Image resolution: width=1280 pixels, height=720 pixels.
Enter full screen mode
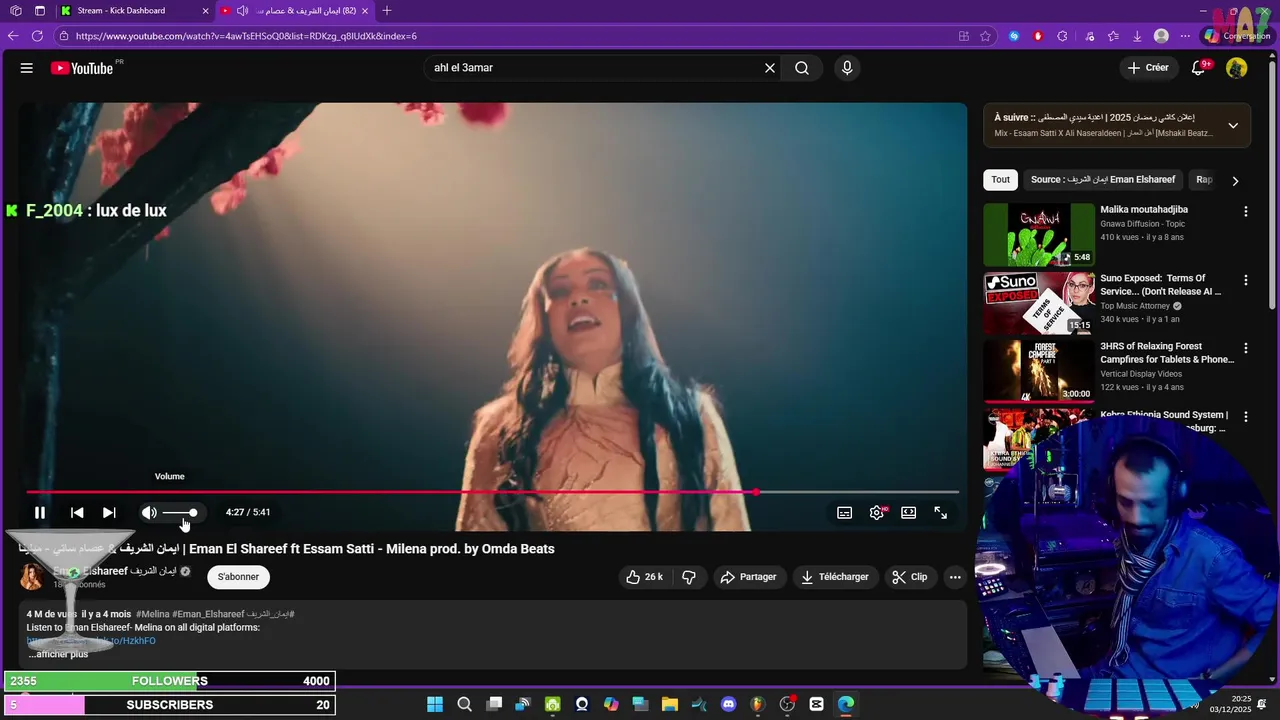click(x=941, y=512)
